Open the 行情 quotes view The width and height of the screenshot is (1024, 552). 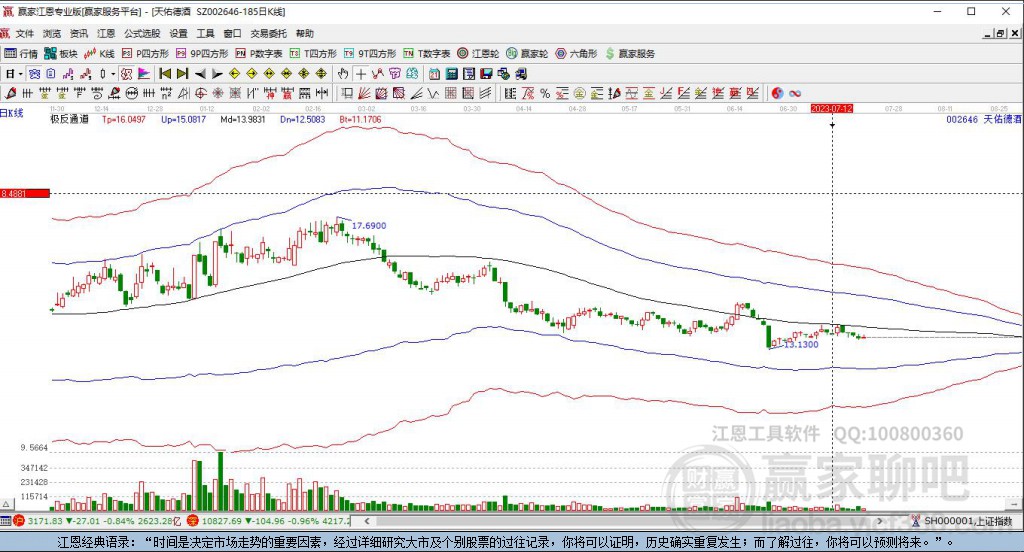point(21,54)
